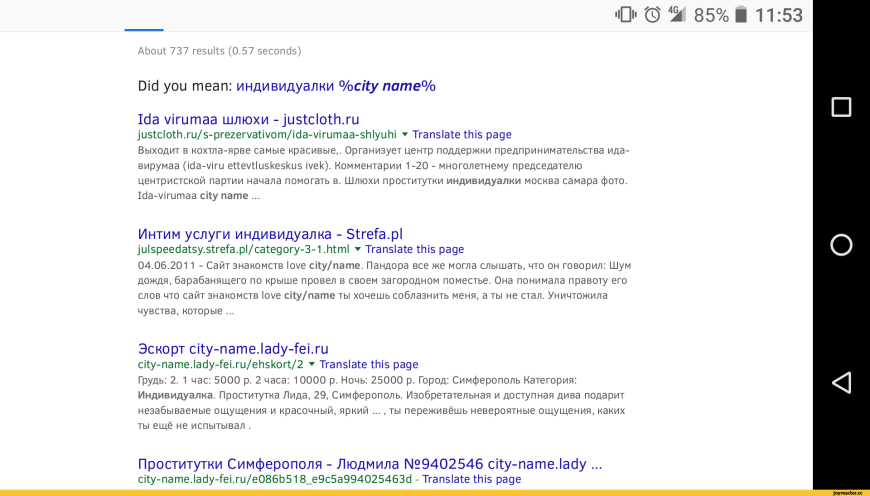Open the Strefa.pl result title
This screenshot has height=496, width=870.
pyautogui.click(x=269, y=234)
